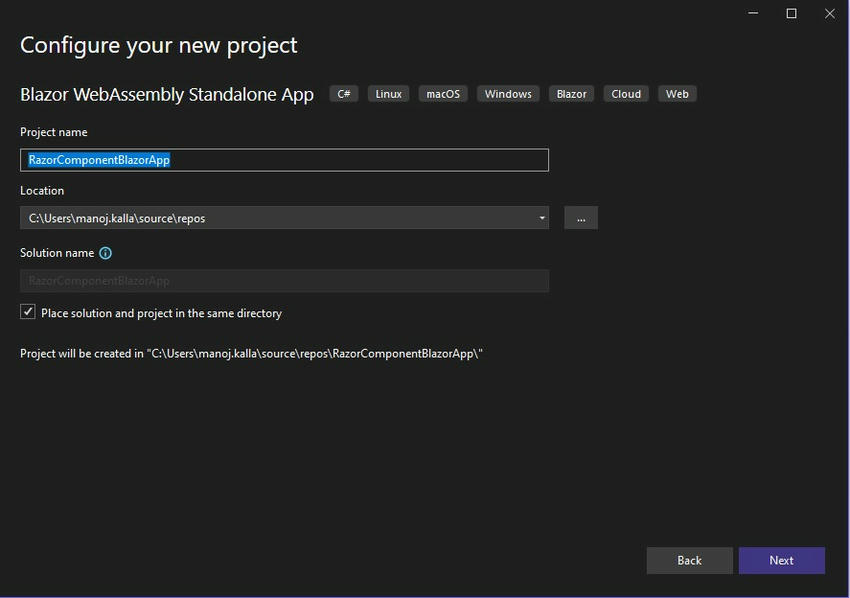Viewport: 850px width, 598px height.
Task: Click the C# language tag
Action: tap(344, 94)
